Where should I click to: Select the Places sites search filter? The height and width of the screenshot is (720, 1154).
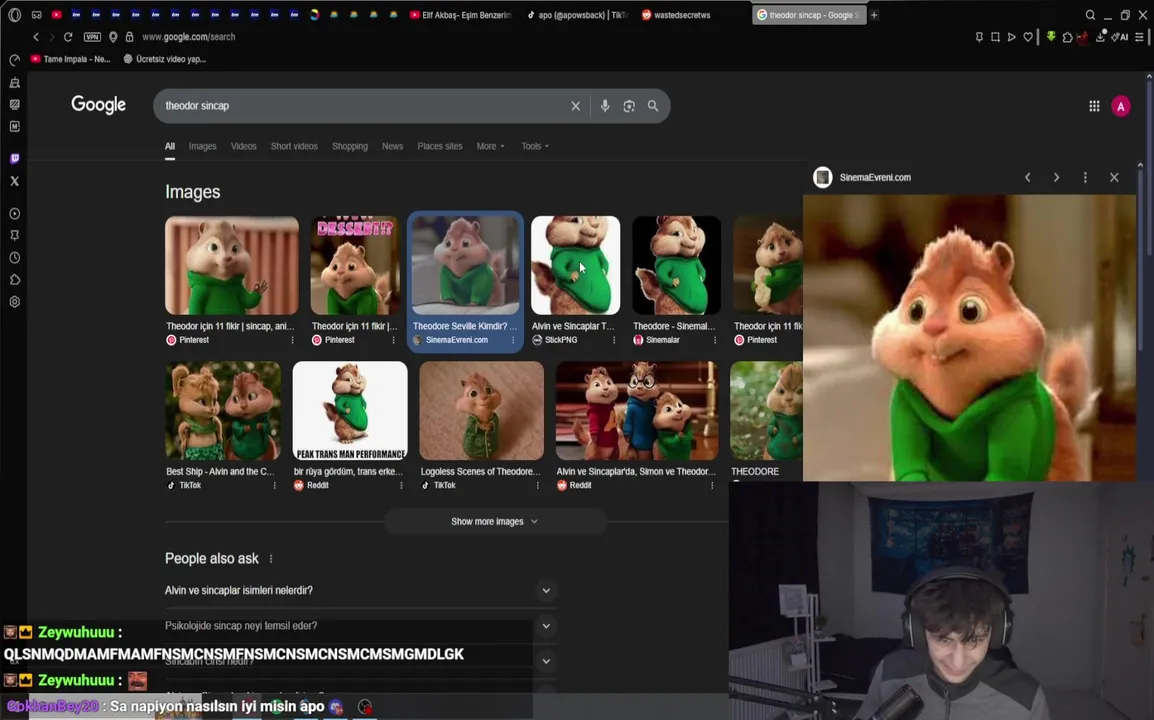pos(440,147)
